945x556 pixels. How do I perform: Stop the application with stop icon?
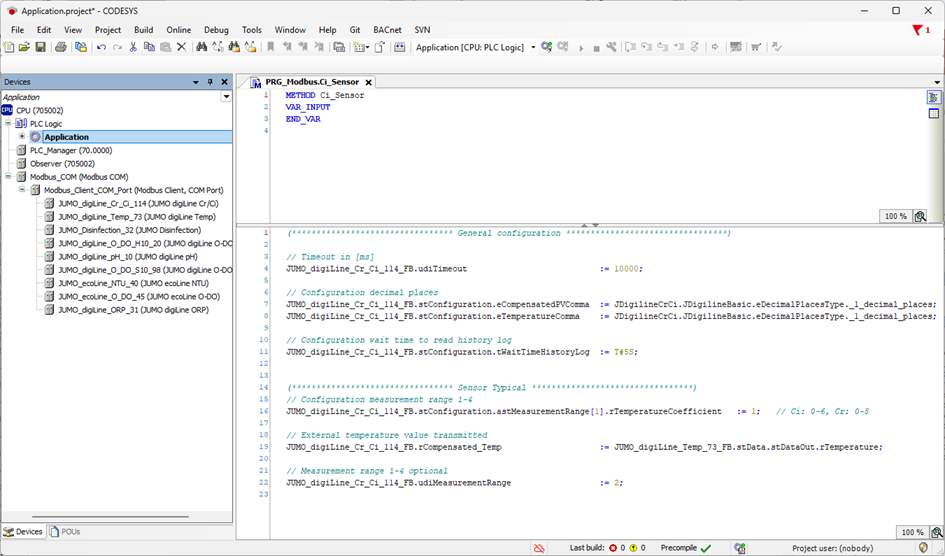[596, 48]
